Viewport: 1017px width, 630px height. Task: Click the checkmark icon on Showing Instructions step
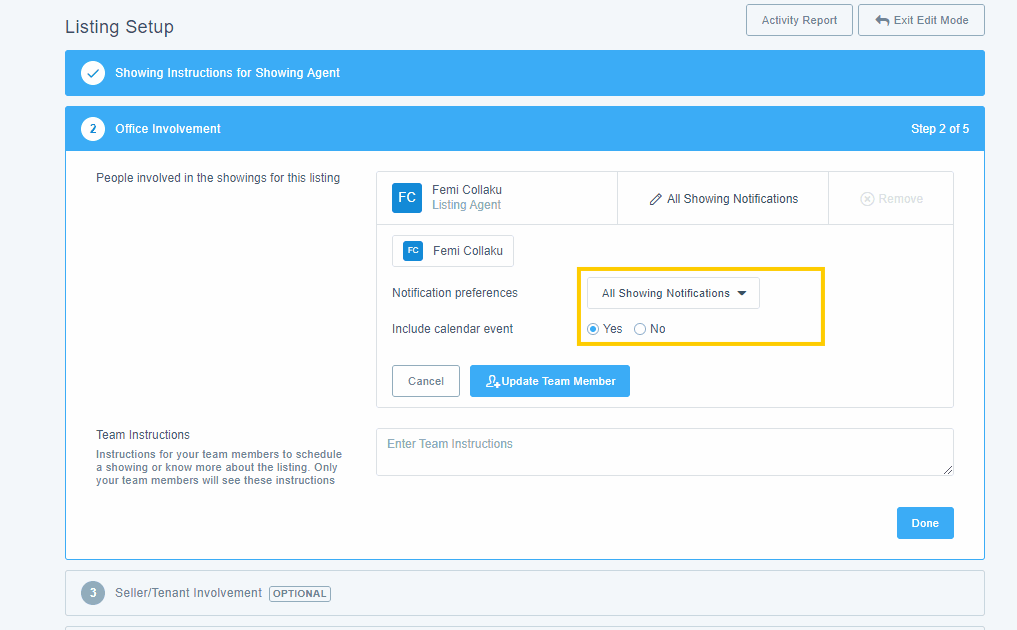(x=93, y=73)
